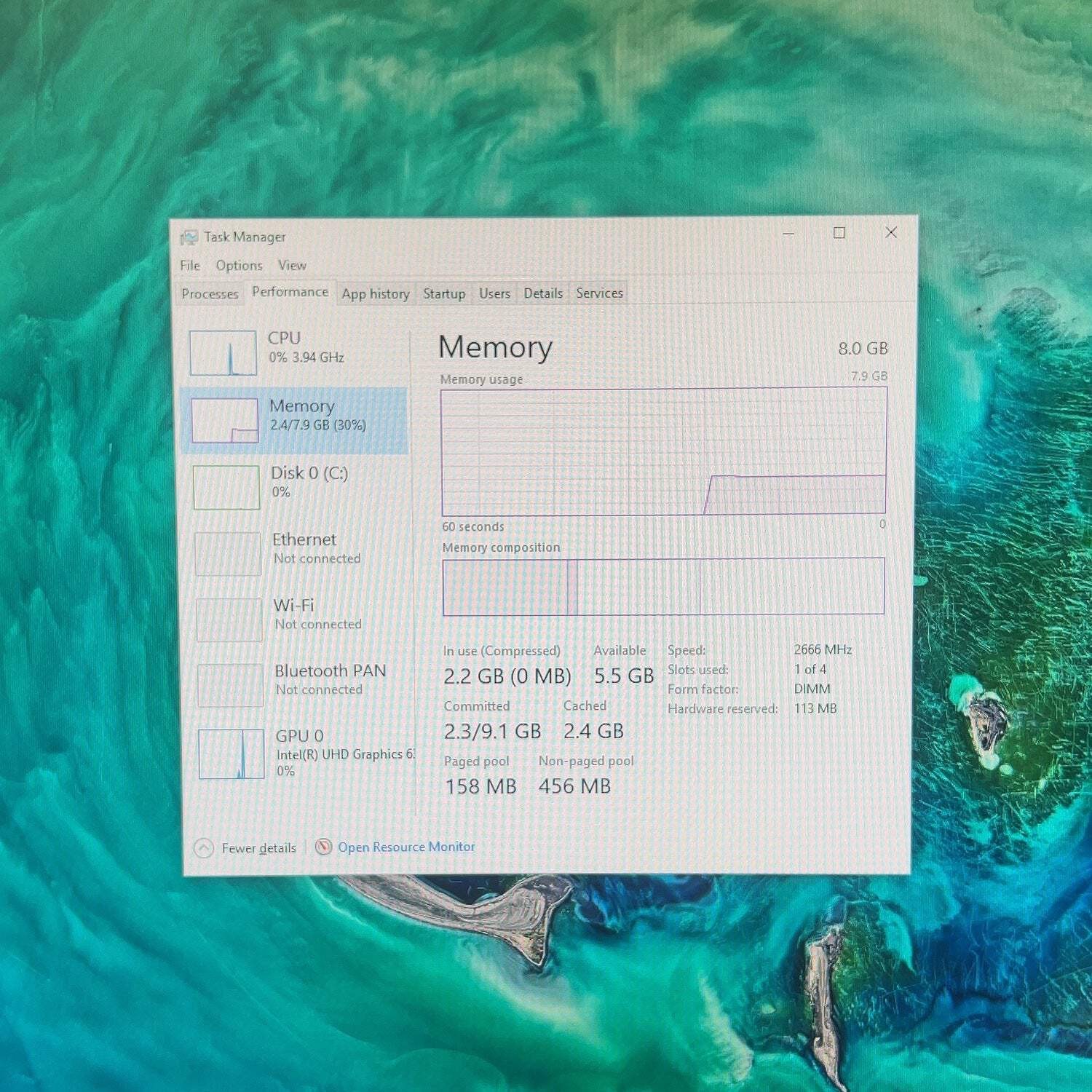Image resolution: width=1092 pixels, height=1092 pixels.
Task: Click the Fewer details label
Action: [x=259, y=848]
